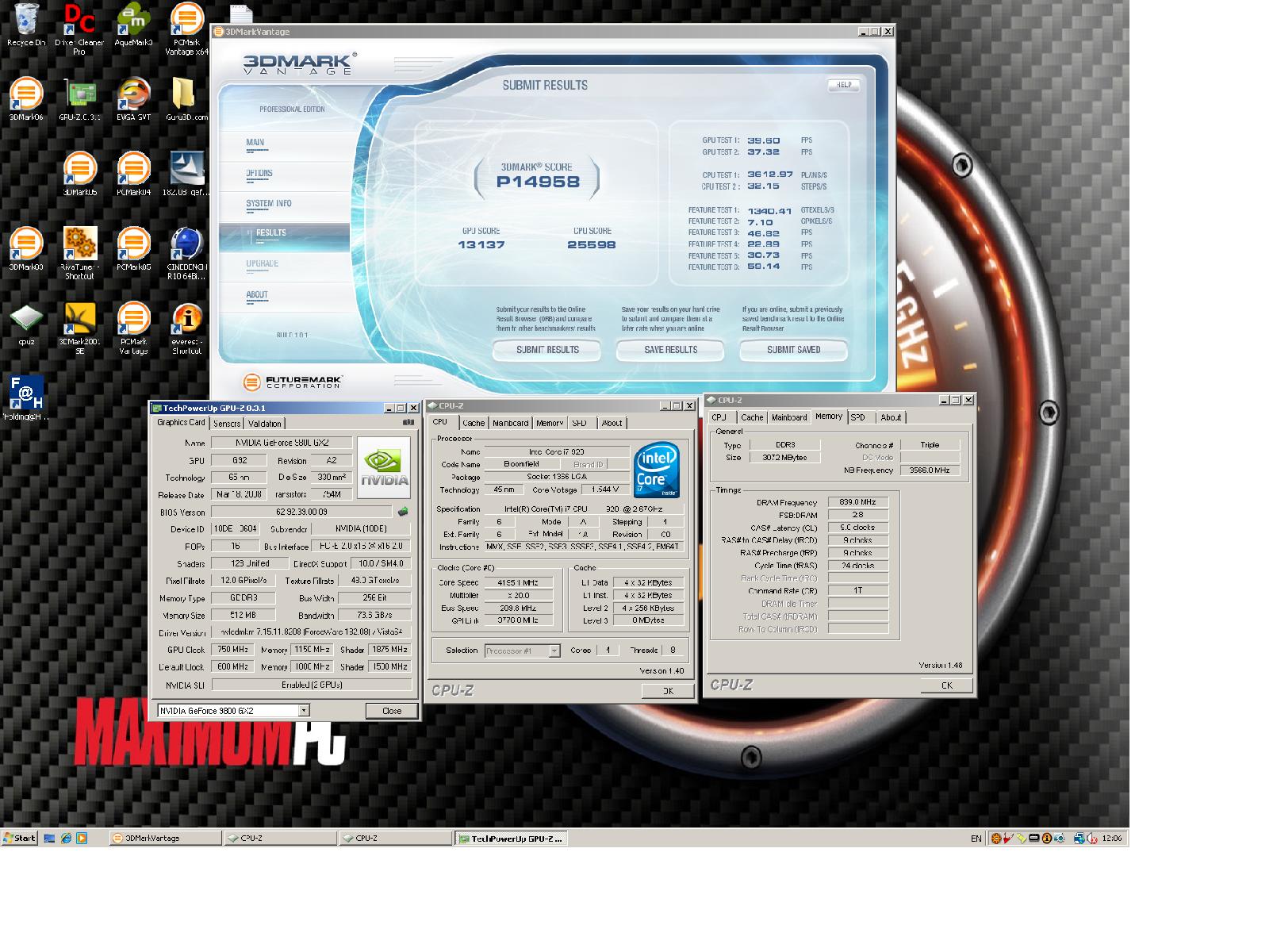Open the PCMark05 desktop shortcut
This screenshot has width=1277, height=952.
133,249
